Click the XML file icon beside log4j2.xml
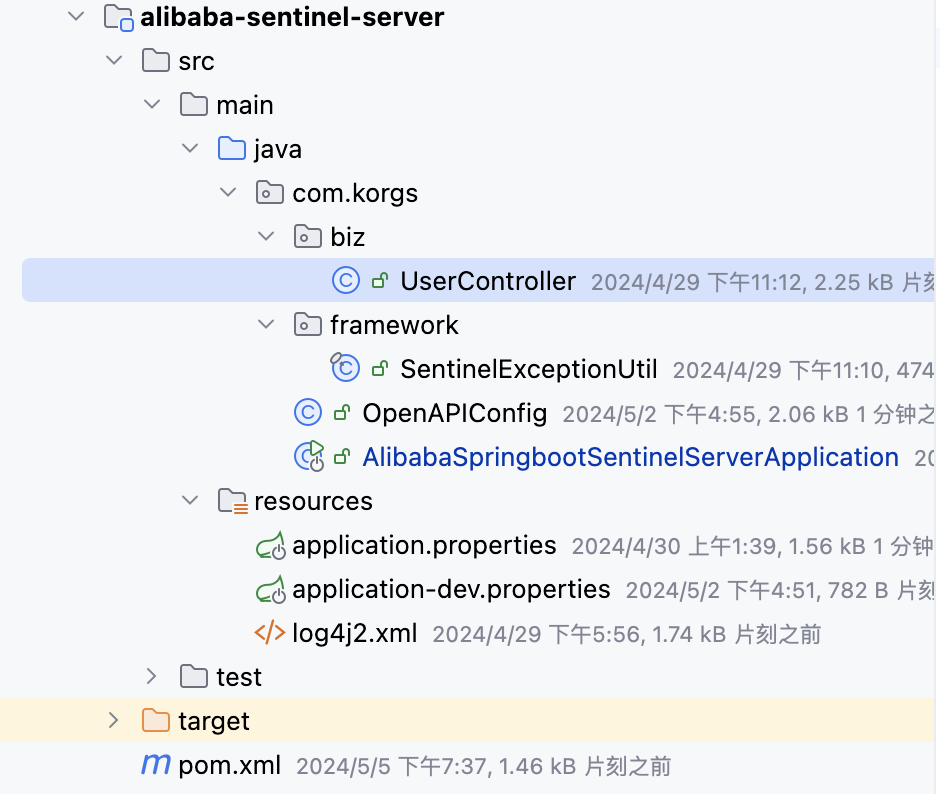The width and height of the screenshot is (940, 794). (x=269, y=633)
